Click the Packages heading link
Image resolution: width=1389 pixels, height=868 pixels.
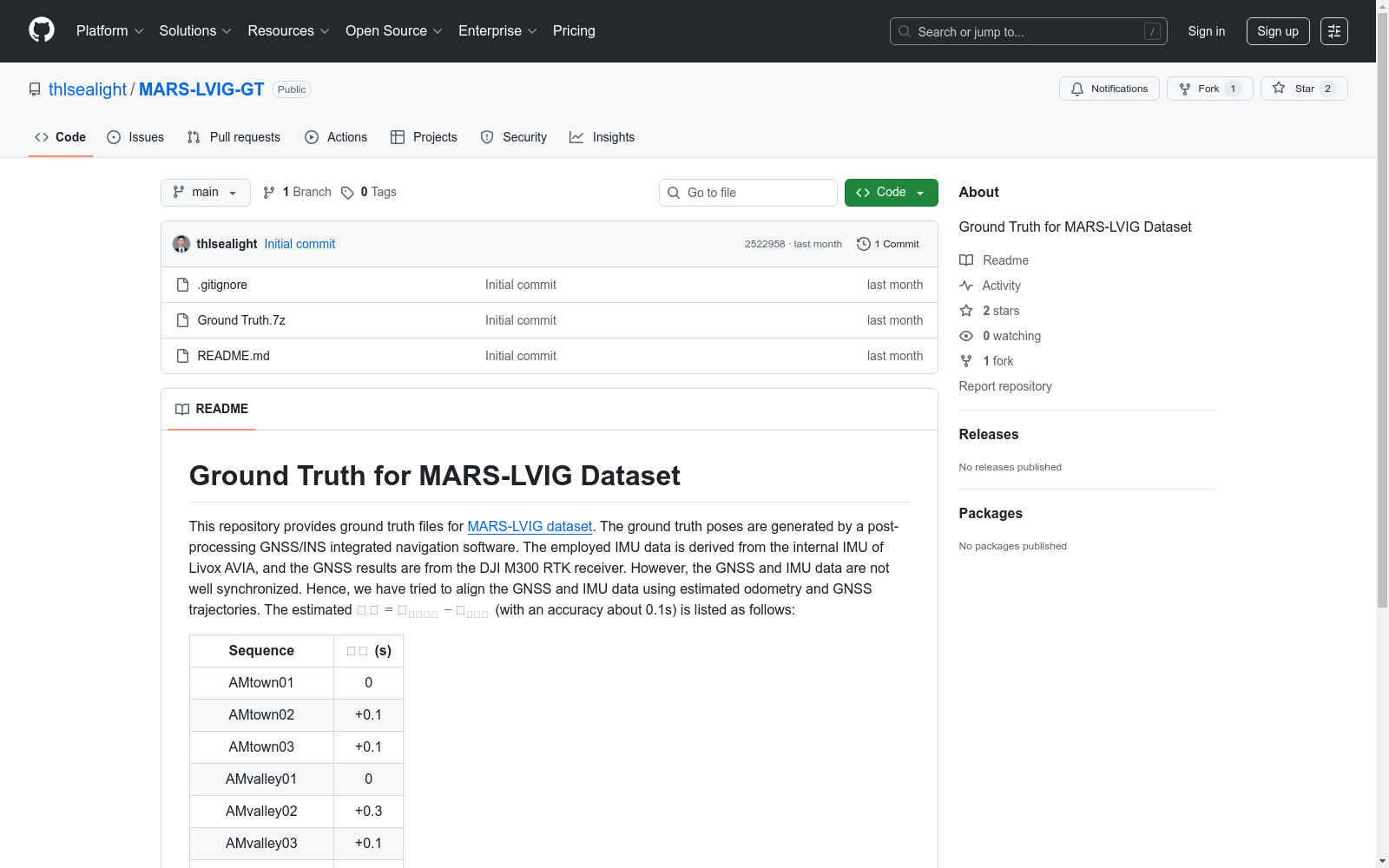[991, 514]
